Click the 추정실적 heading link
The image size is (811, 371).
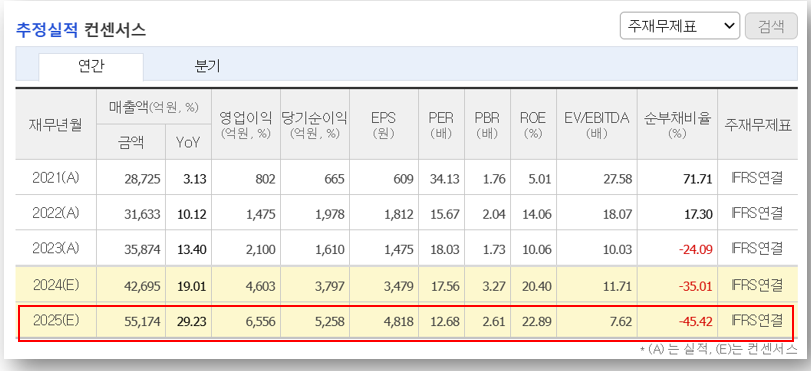pyautogui.click(x=47, y=30)
